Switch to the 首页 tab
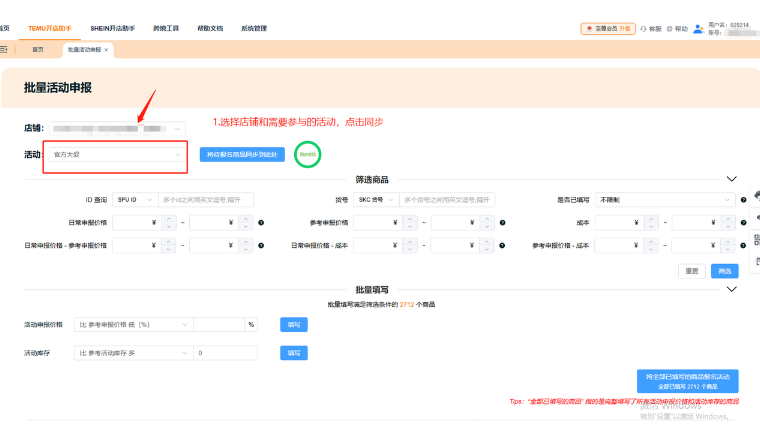This screenshot has height=440, width=760. coord(38,50)
